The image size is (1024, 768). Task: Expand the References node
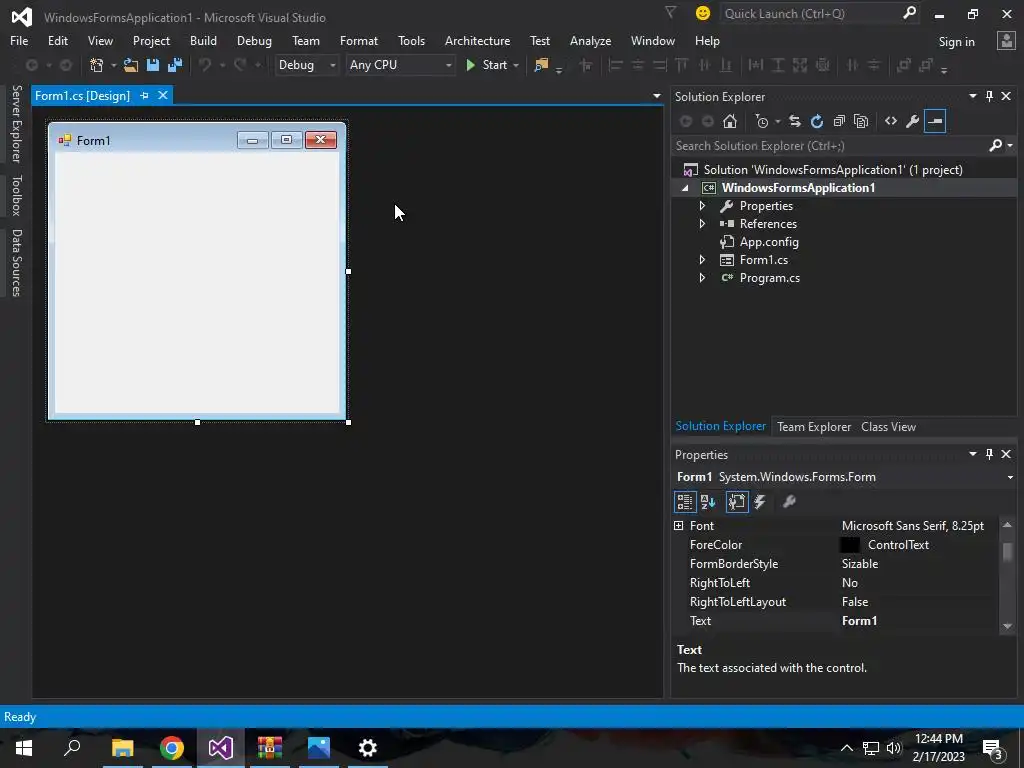[x=702, y=223]
